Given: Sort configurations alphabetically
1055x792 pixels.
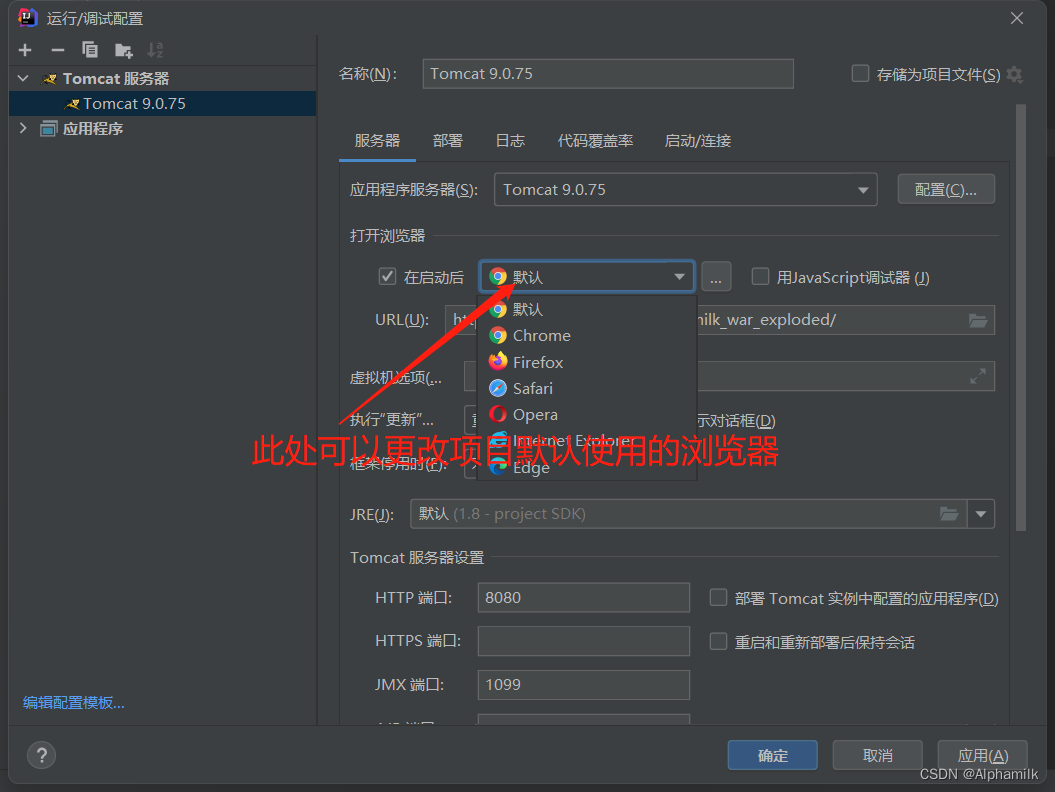Looking at the screenshot, I should pyautogui.click(x=155, y=50).
